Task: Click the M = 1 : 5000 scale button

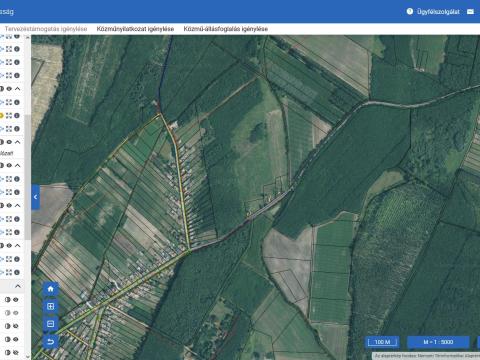Action: pos(438,342)
